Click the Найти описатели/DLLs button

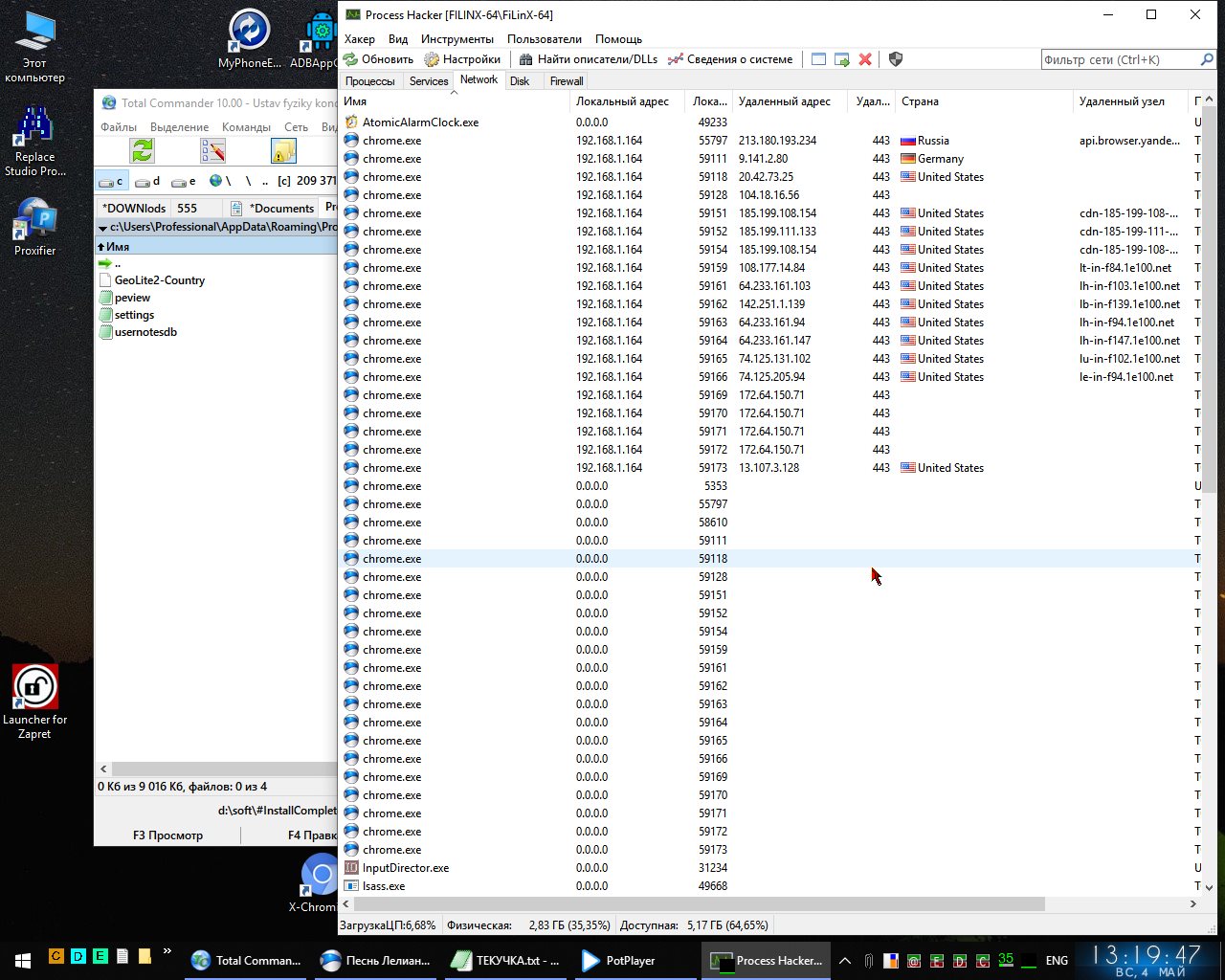tap(589, 59)
